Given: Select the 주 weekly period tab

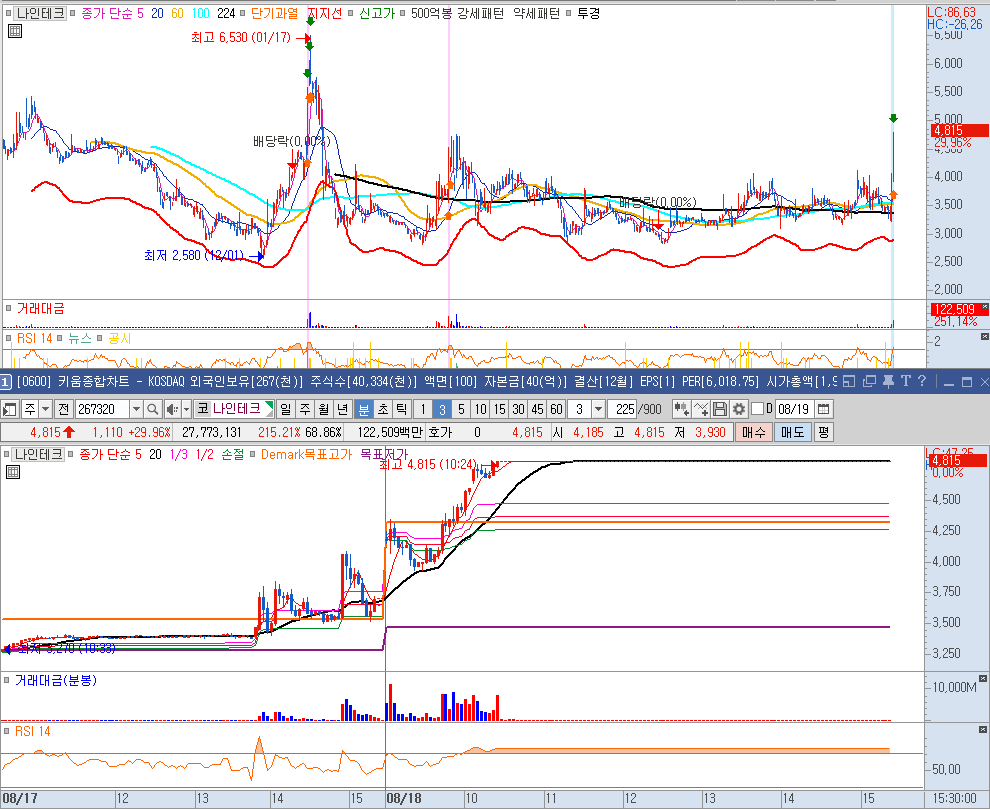Looking at the screenshot, I should [x=305, y=409].
